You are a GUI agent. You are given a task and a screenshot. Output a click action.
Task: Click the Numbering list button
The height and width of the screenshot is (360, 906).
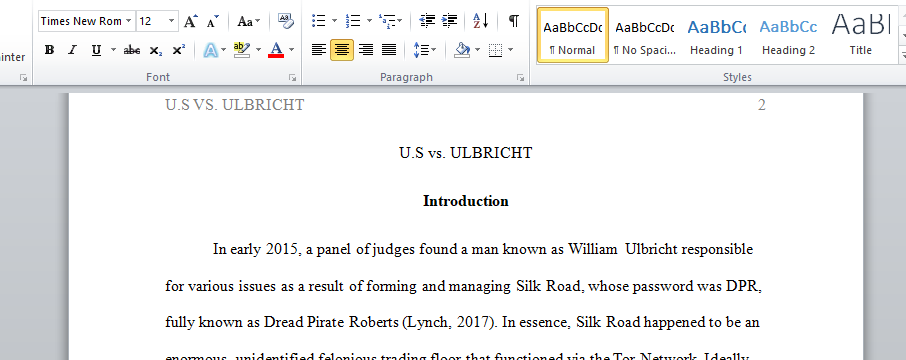353,21
